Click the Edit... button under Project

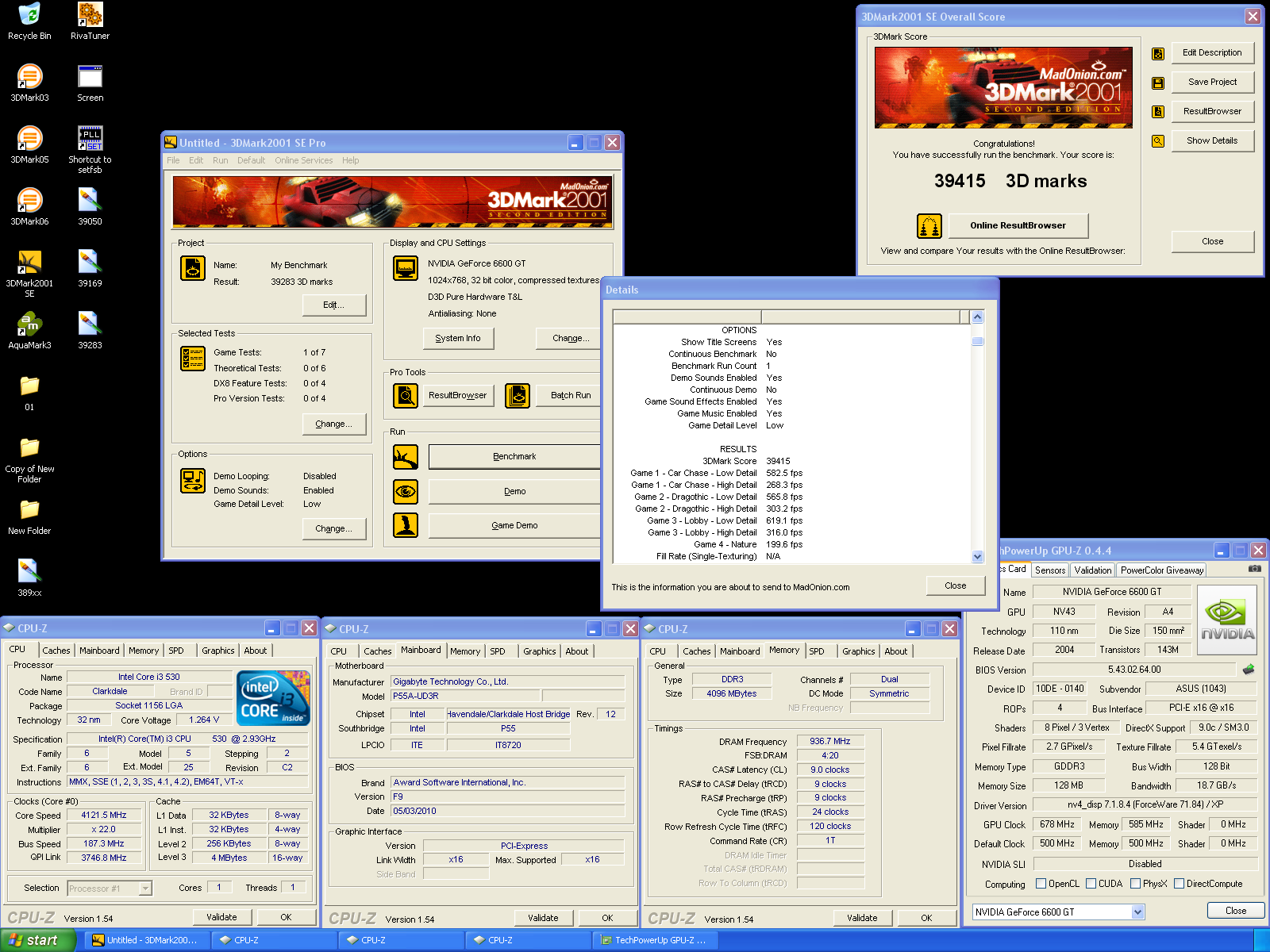[x=334, y=305]
